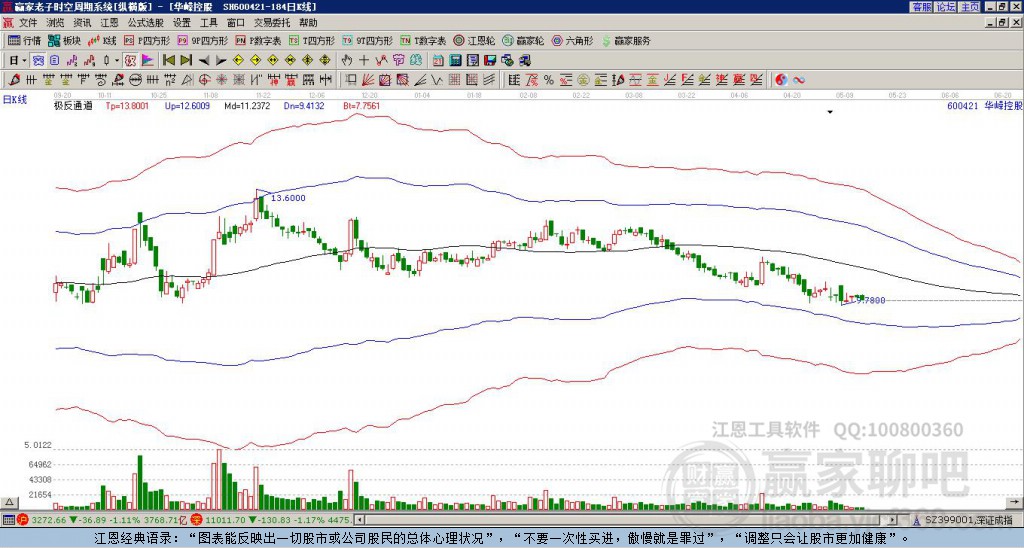
Task: Open the 江恩轮 Gann wheel tool
Action: pyautogui.click(x=474, y=40)
